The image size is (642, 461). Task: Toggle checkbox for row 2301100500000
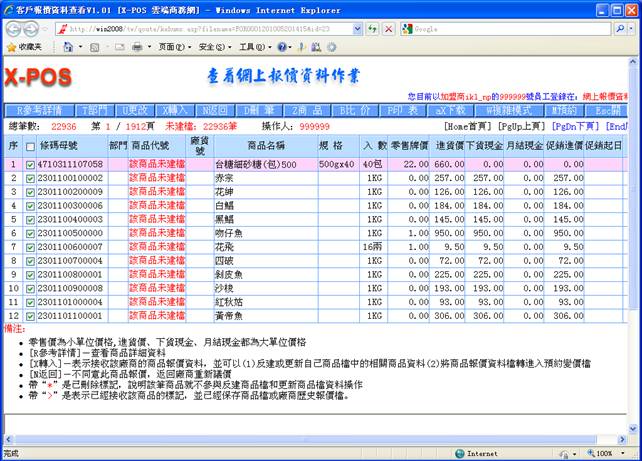pos(31,232)
